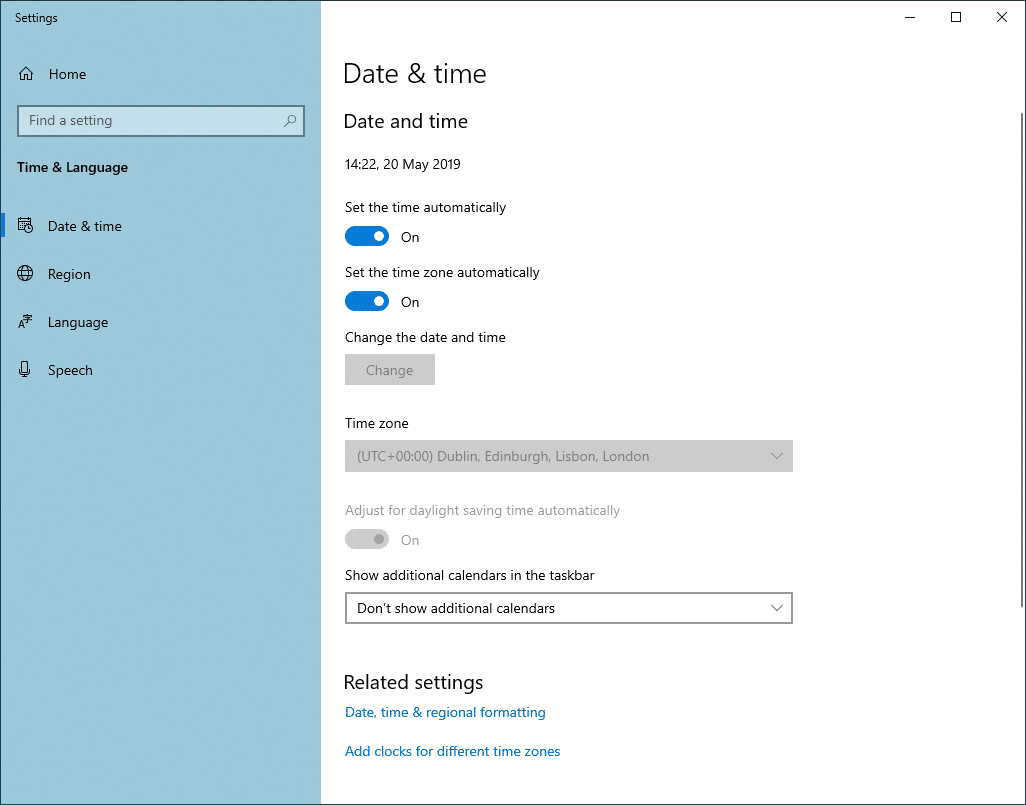This screenshot has height=805, width=1026.
Task: Open the additional calendars dropdown
Action: click(568, 608)
